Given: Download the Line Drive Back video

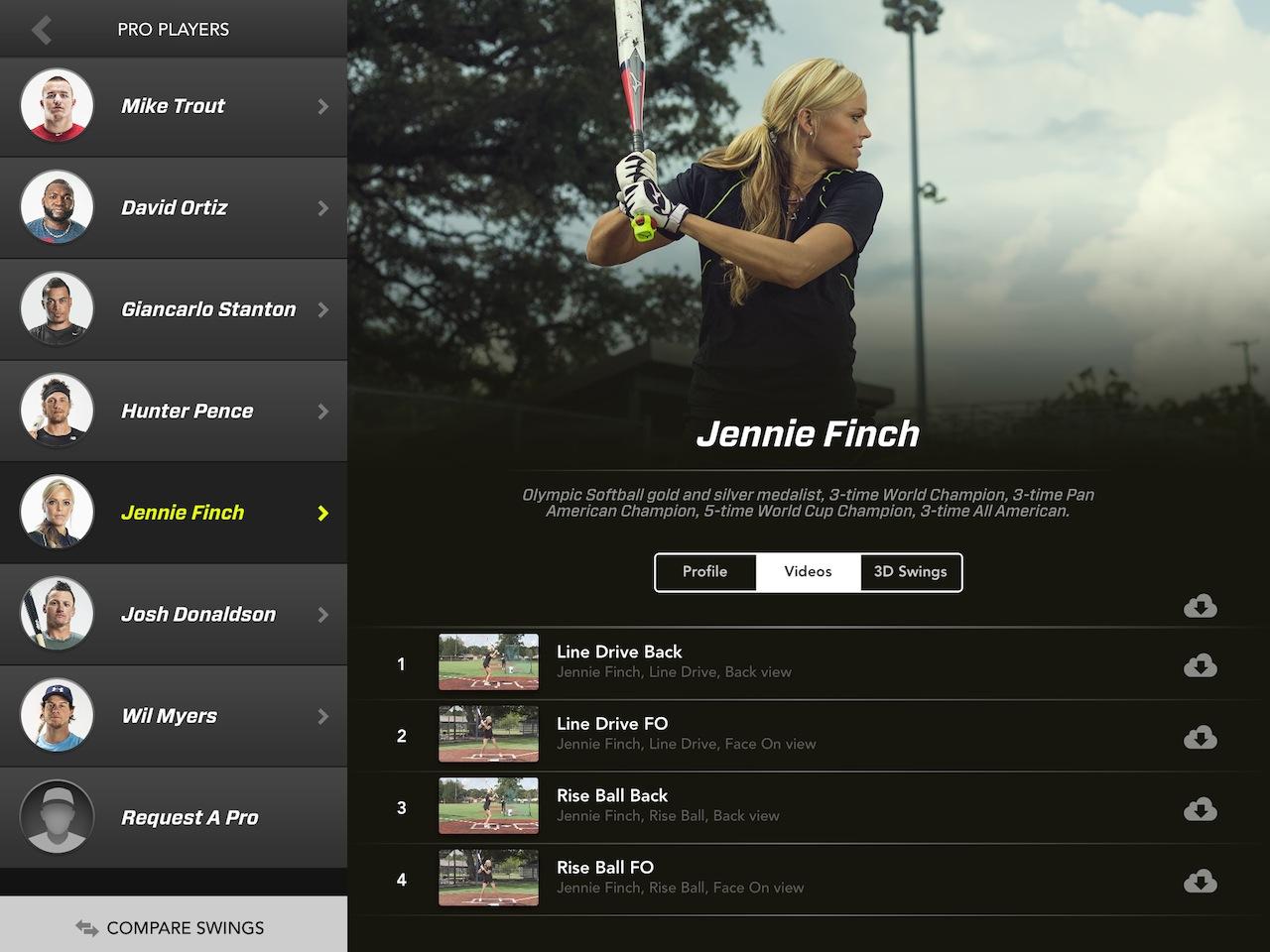Looking at the screenshot, I should (1200, 665).
